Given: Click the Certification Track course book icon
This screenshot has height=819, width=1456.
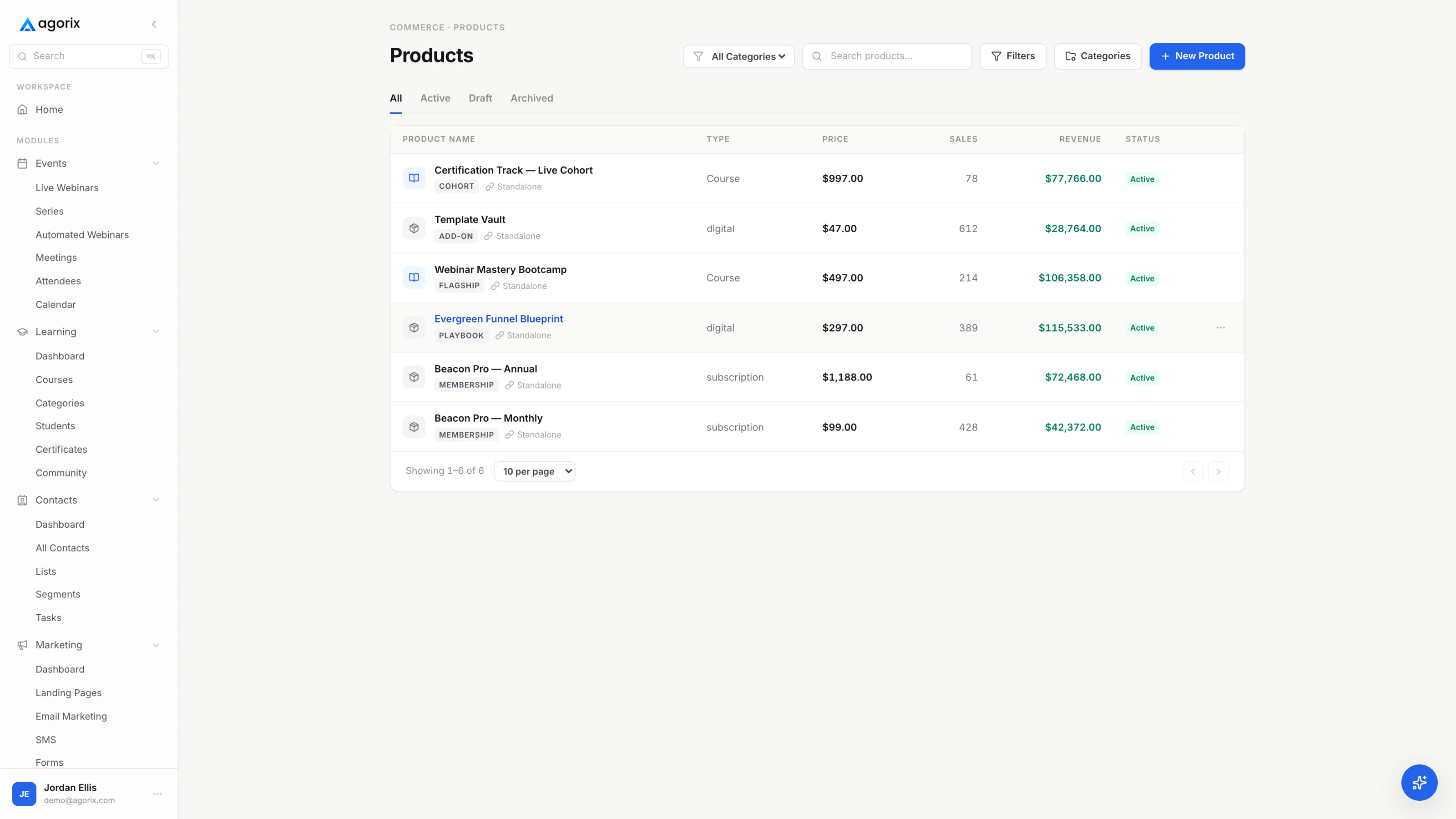Looking at the screenshot, I should coord(414,178).
